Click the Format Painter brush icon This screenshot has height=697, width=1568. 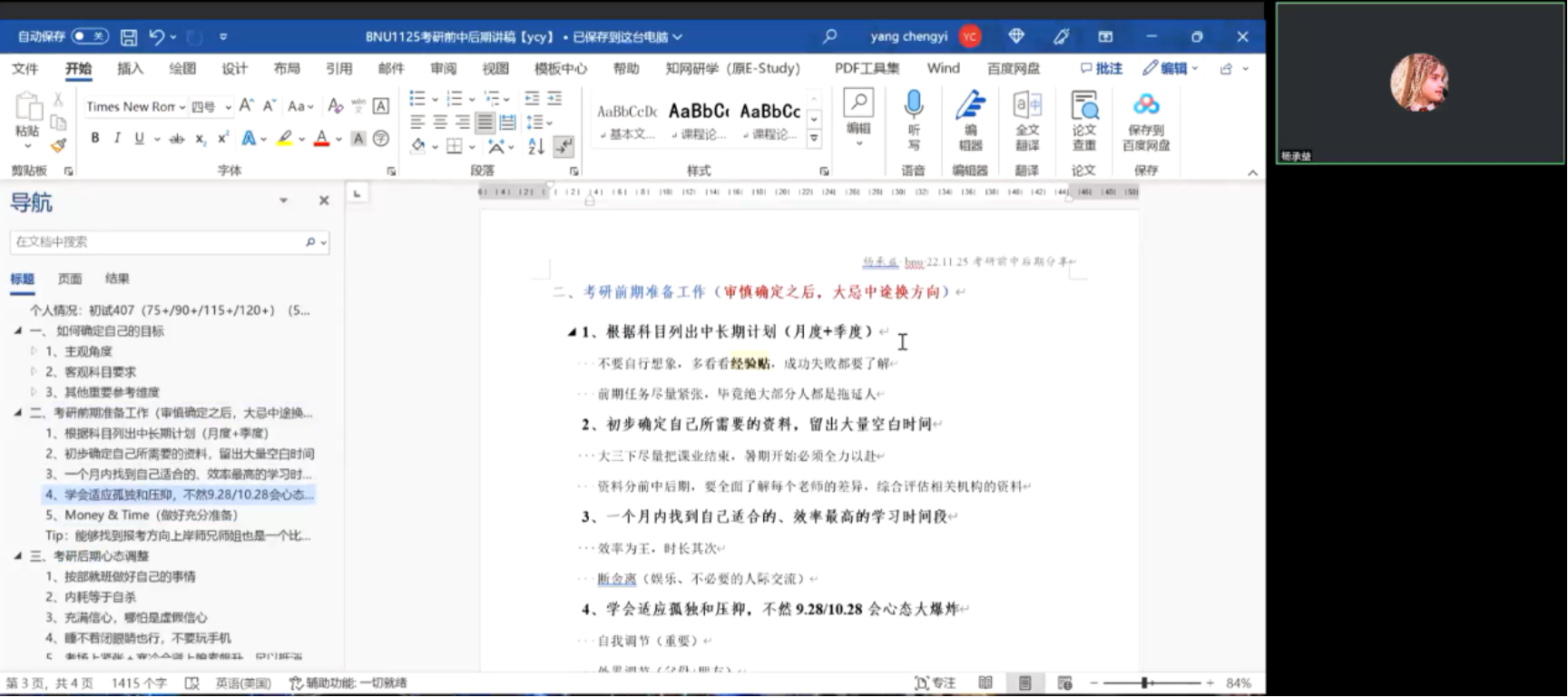point(58,145)
